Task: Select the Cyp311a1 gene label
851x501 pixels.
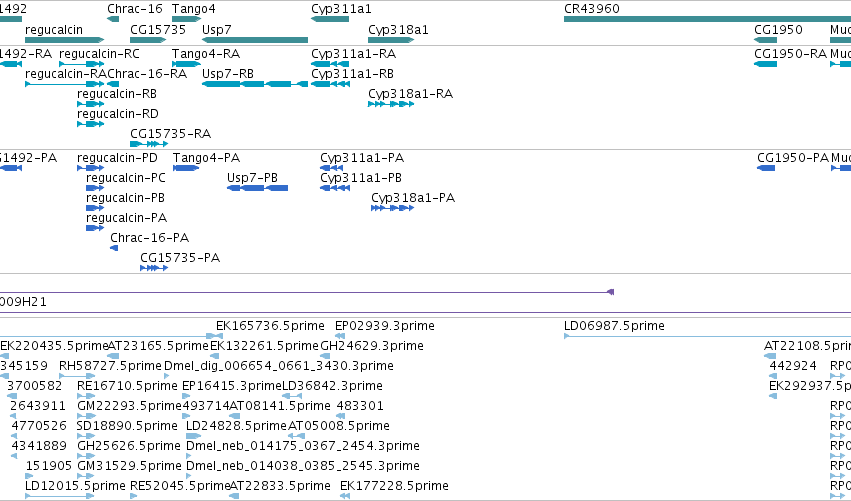Action: click(x=341, y=9)
